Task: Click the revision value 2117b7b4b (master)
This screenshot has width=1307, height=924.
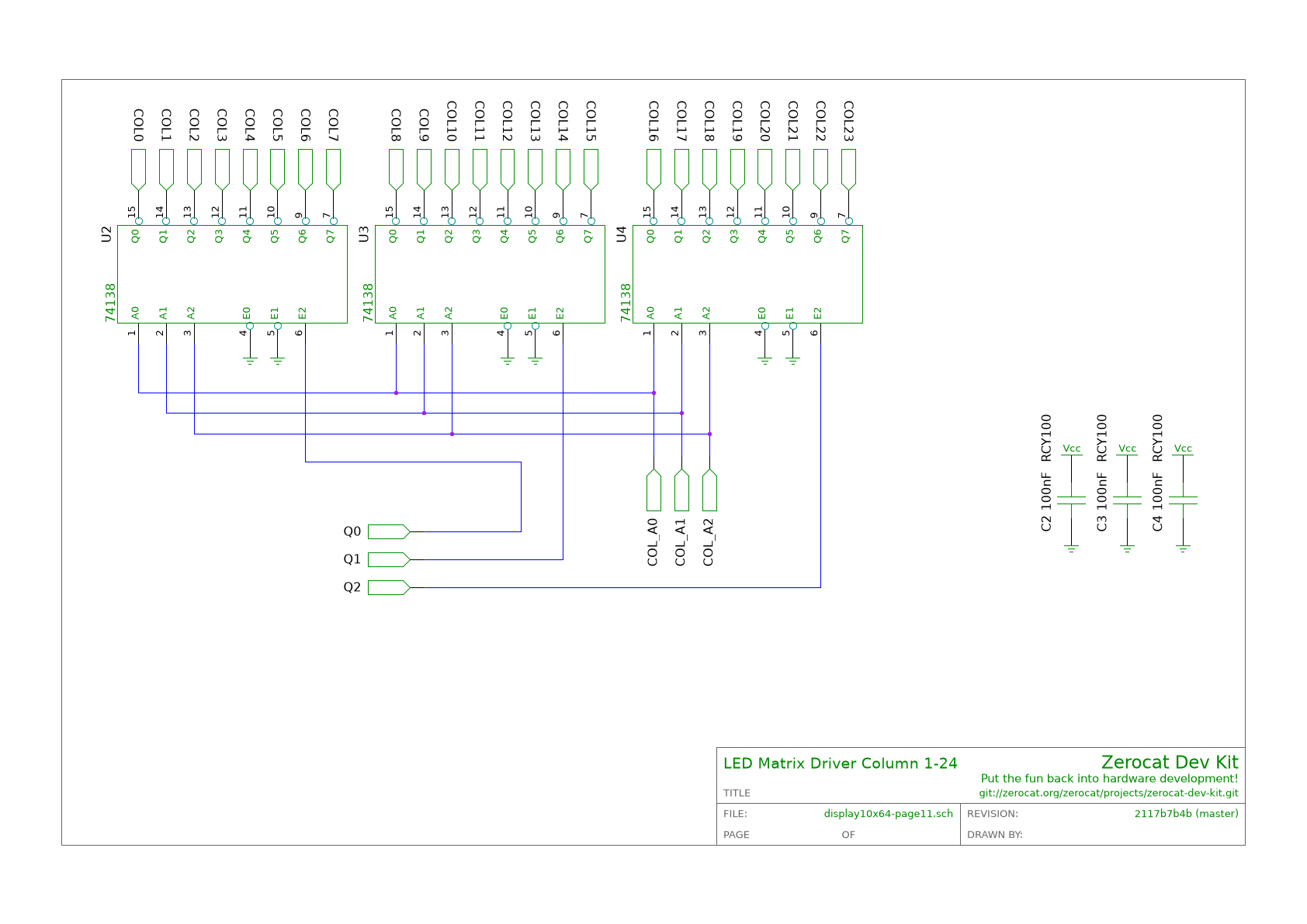Action: (x=1187, y=814)
